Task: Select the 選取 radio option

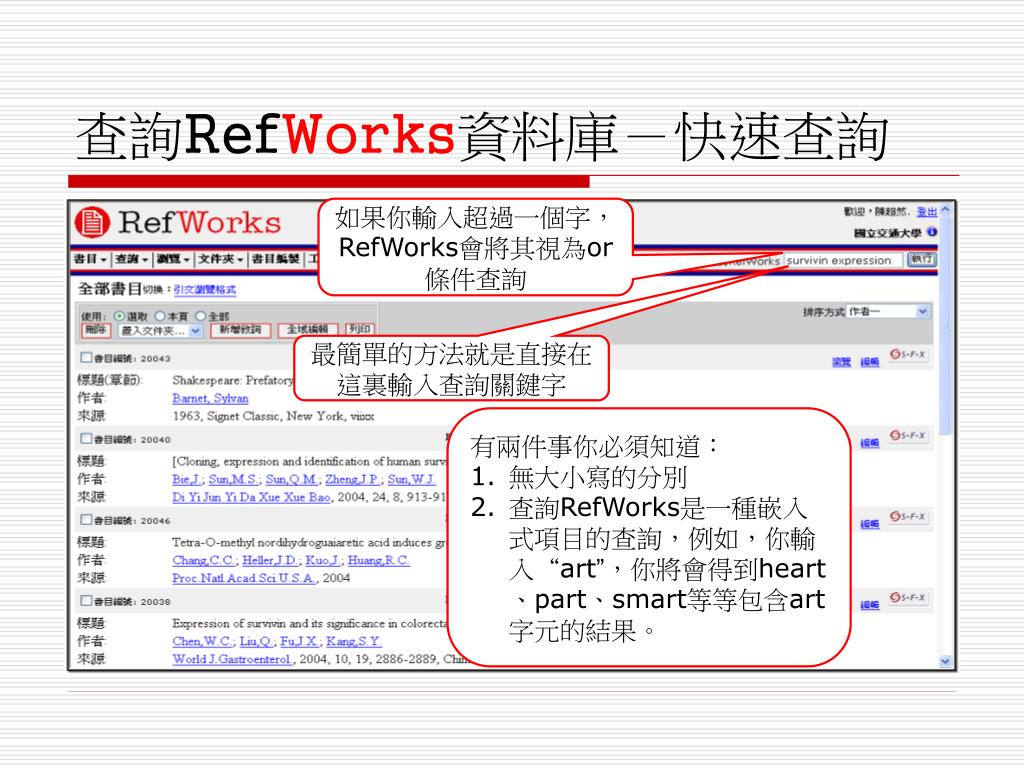Action: [120, 316]
